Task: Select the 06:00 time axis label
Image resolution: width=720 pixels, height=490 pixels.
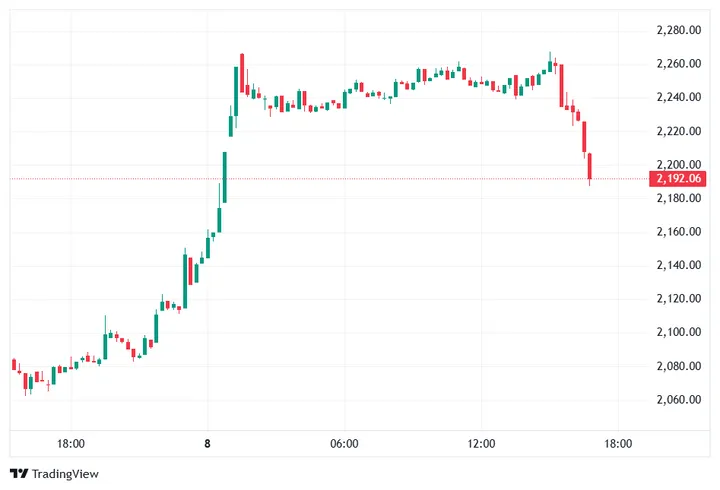Action: [x=344, y=443]
